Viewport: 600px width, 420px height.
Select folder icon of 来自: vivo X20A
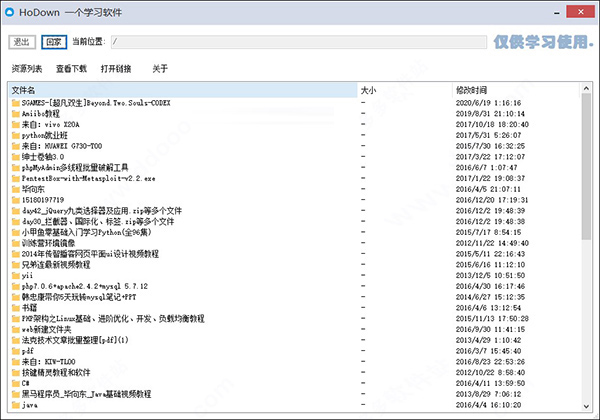(x=16, y=124)
